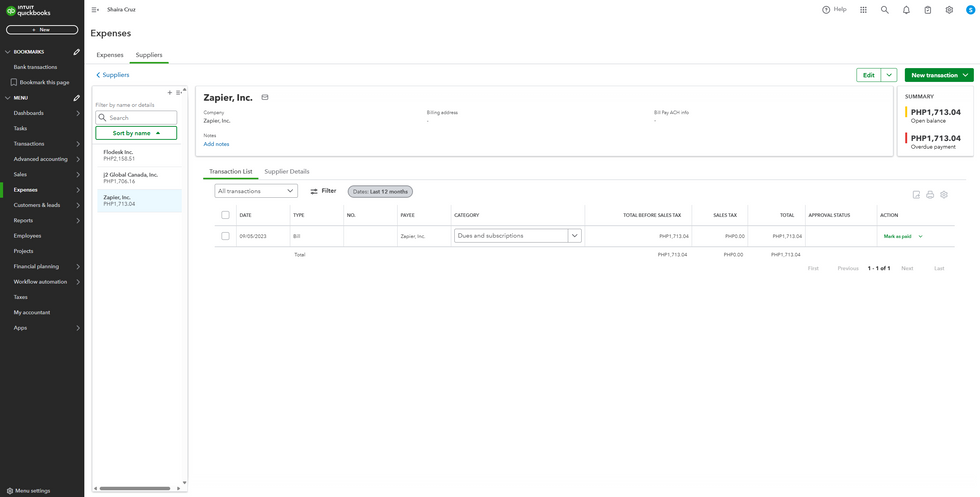Viewport: 980px width, 497px height.
Task: Click the QuickBooks logo
Action: (x=28, y=10)
